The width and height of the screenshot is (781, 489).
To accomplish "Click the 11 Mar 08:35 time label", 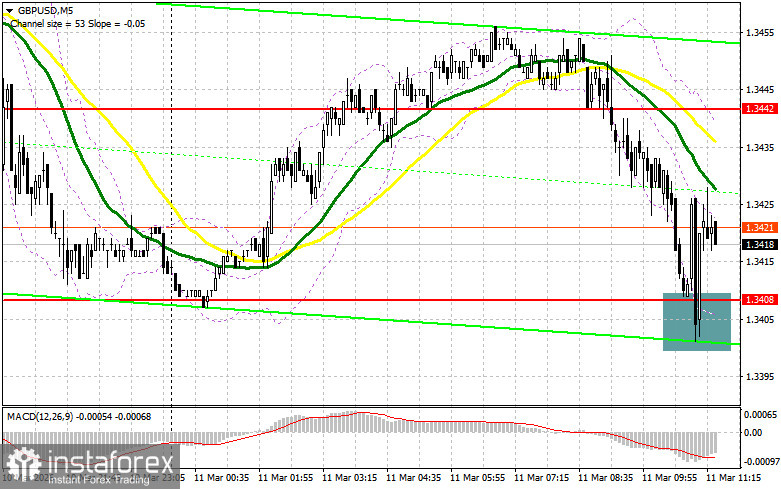I will coord(606,478).
